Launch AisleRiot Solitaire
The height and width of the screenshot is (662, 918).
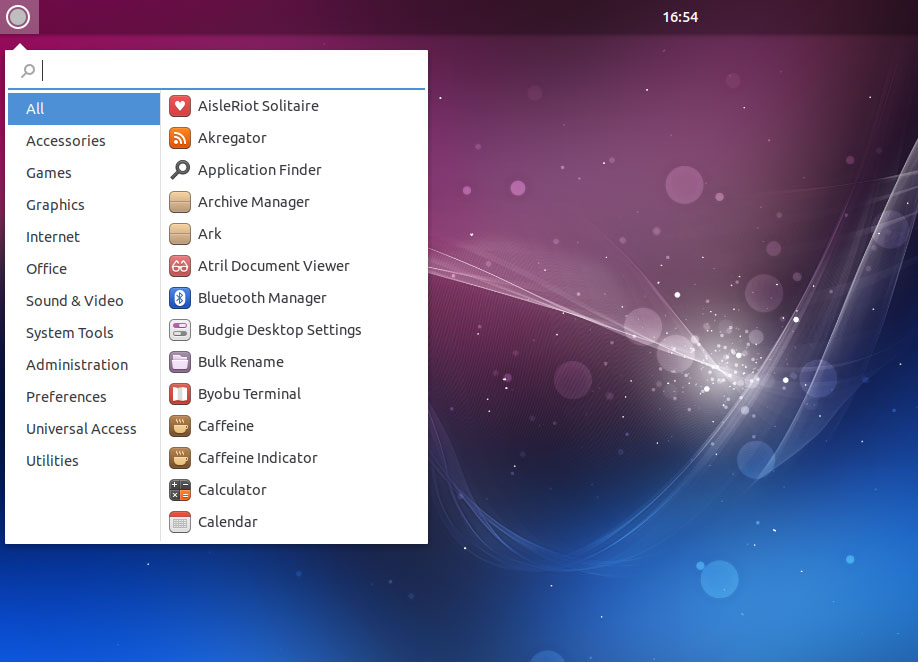(258, 105)
